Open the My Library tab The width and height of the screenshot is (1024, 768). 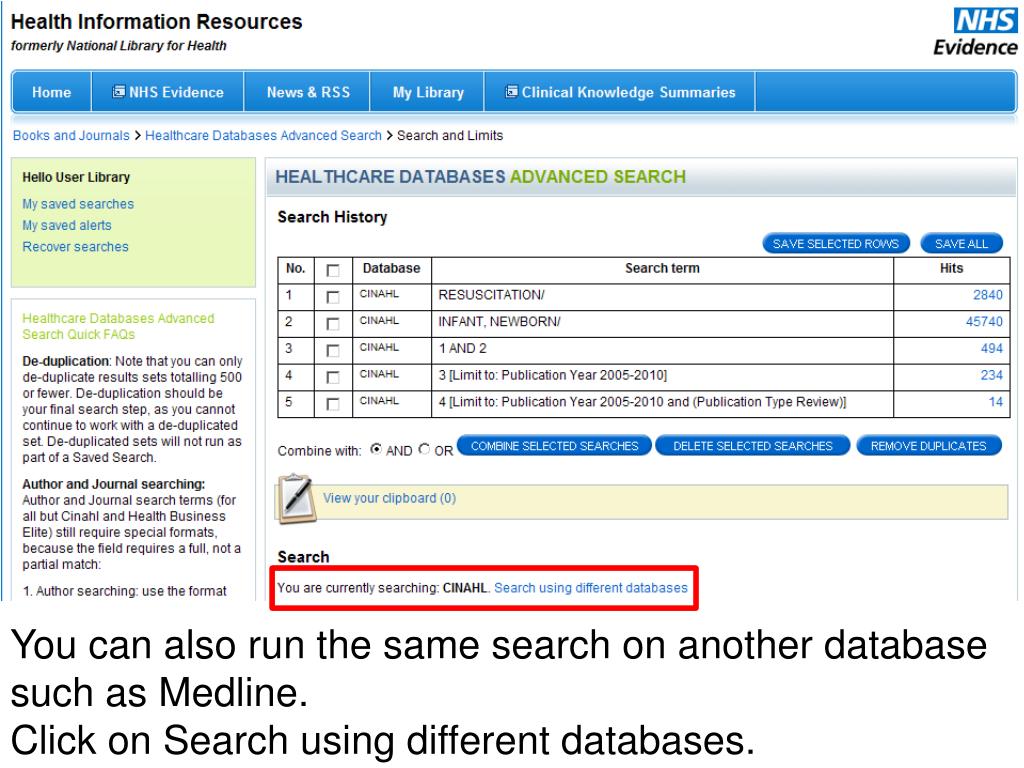(x=428, y=92)
